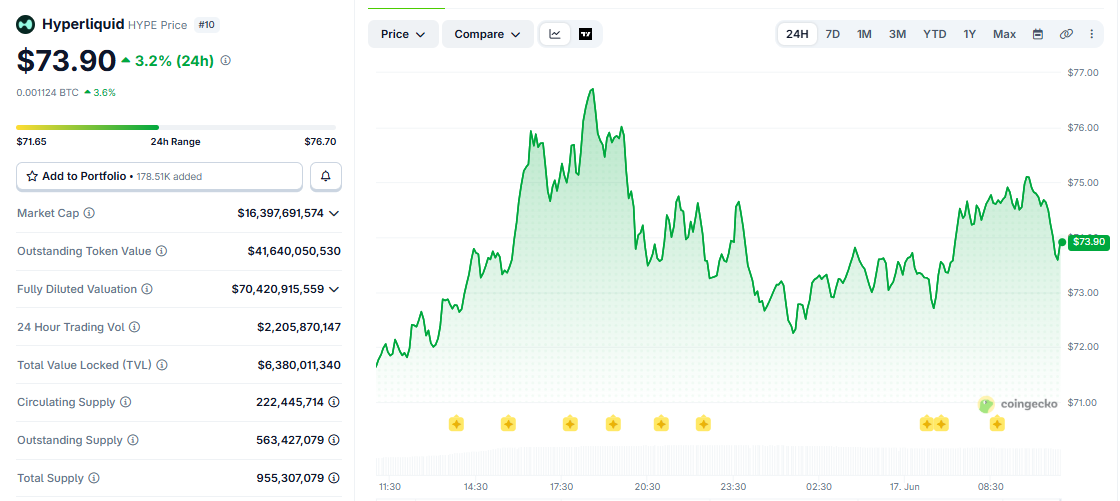
Task: Switch to TradingView chart view
Action: (x=586, y=34)
